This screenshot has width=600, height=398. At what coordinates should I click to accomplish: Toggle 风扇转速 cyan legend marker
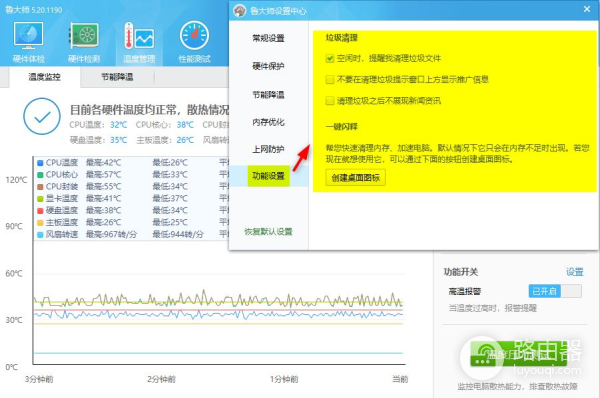point(40,234)
